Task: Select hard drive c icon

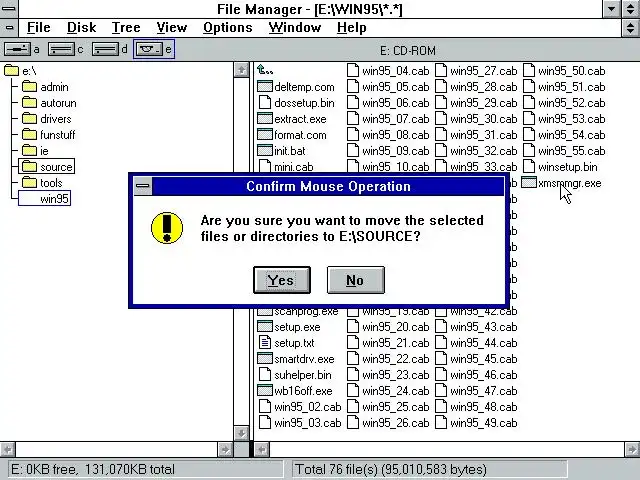Action: coord(61,49)
